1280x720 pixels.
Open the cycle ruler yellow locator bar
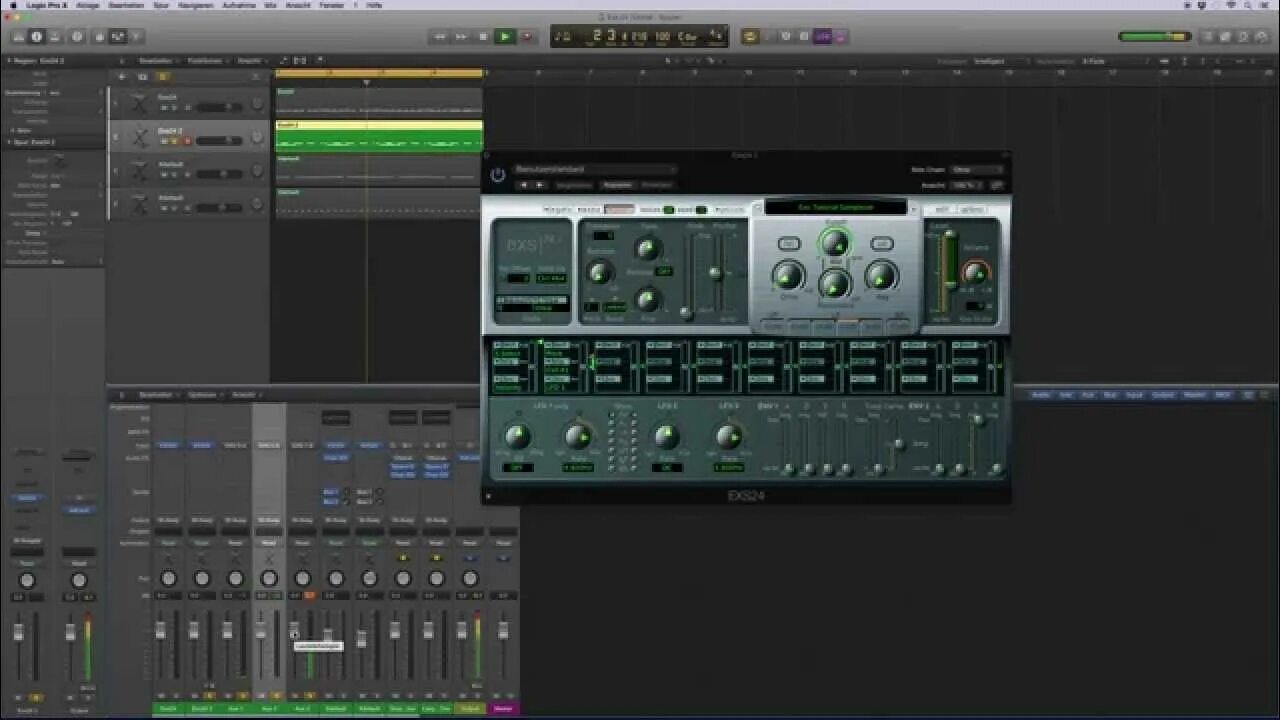[x=379, y=73]
